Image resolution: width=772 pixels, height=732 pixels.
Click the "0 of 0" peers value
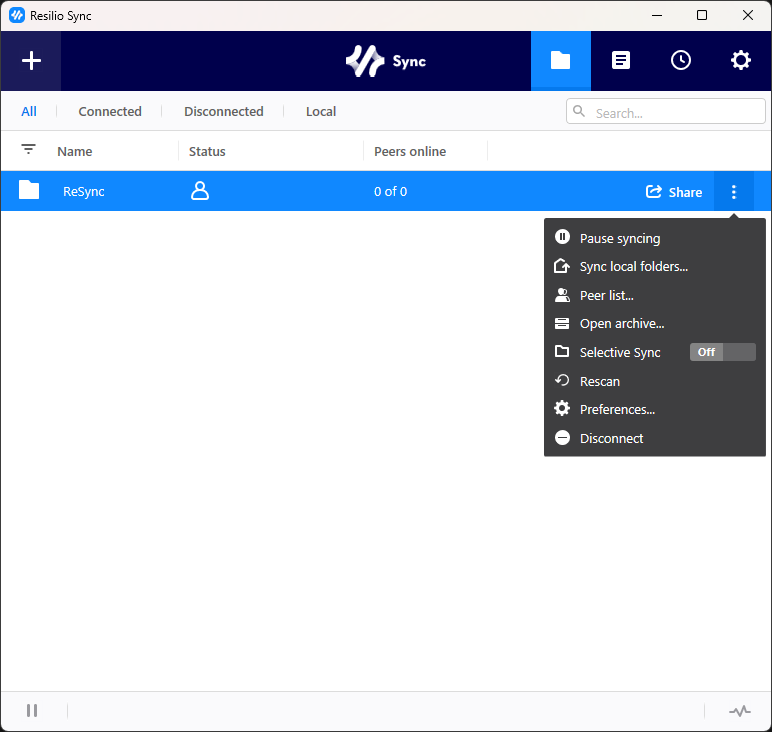click(390, 191)
